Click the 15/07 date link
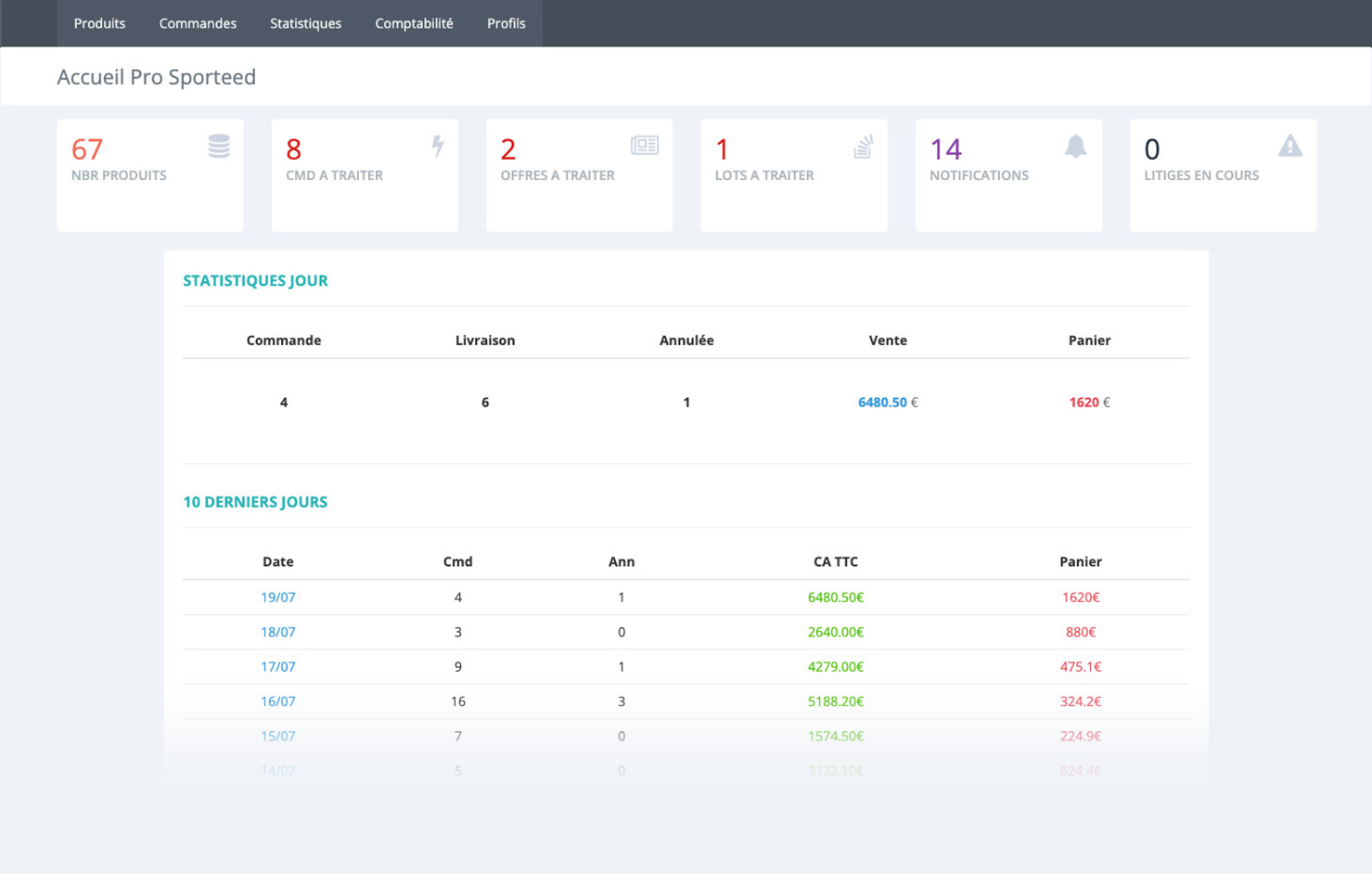 (277, 736)
